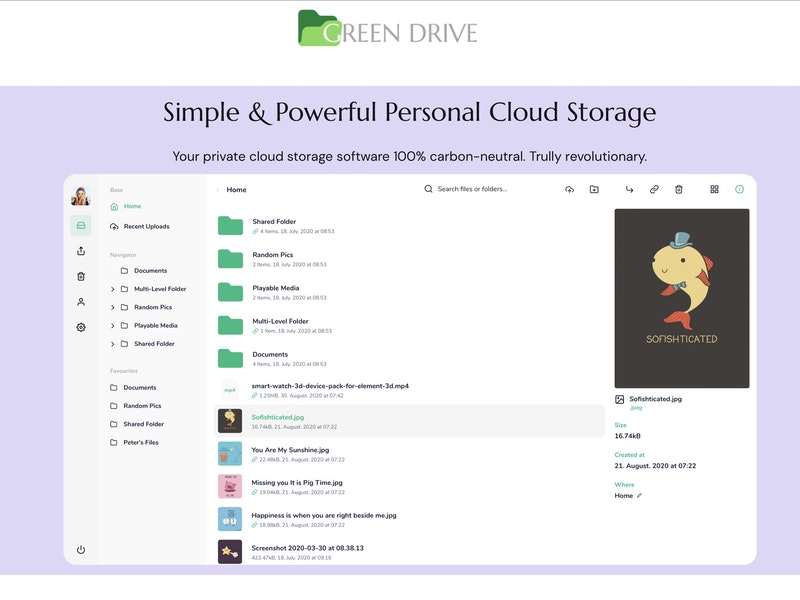Image resolution: width=800 pixels, height=600 pixels.
Task: Expand Random Pics in the Navigator
Action: point(114,307)
